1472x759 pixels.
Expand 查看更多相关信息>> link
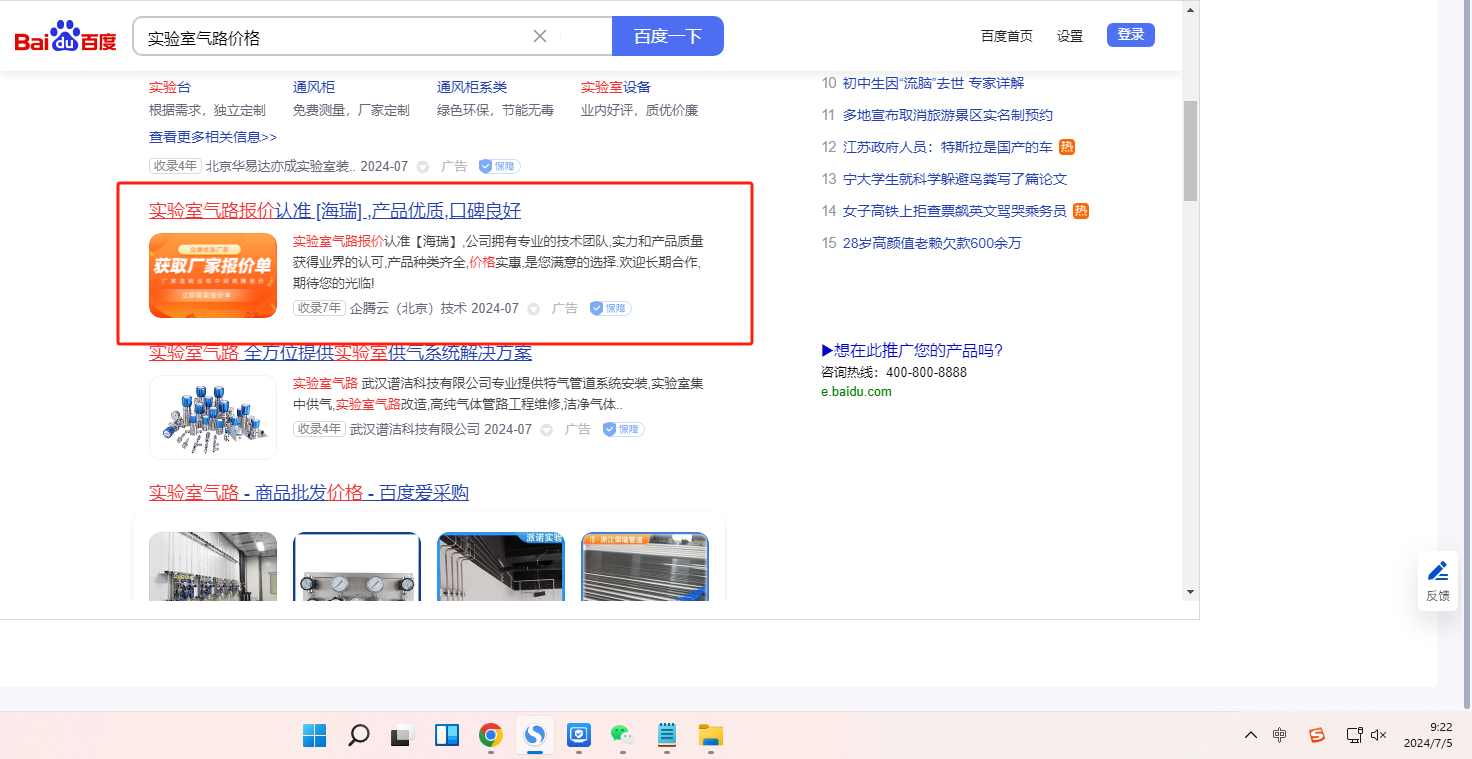point(213,137)
